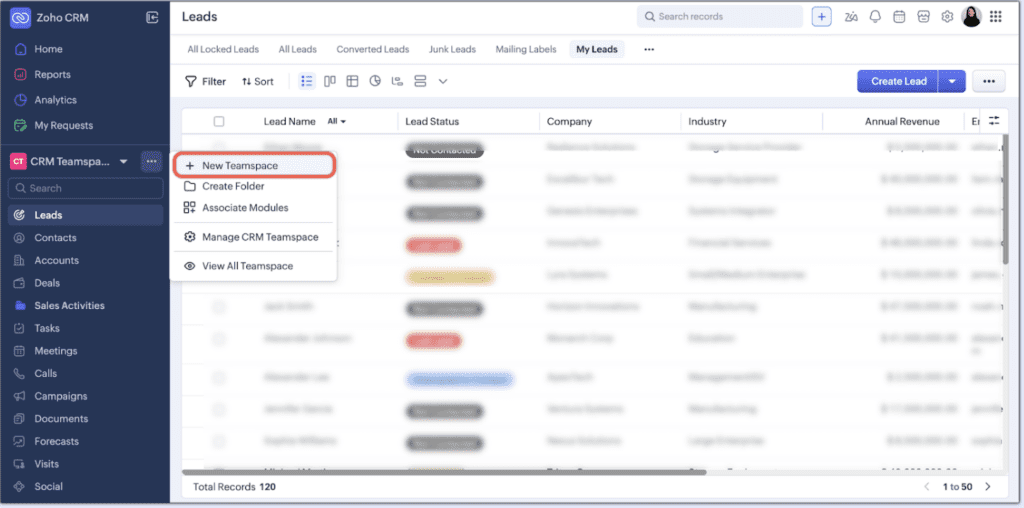
Task: Select the list view icon
Action: tap(307, 81)
